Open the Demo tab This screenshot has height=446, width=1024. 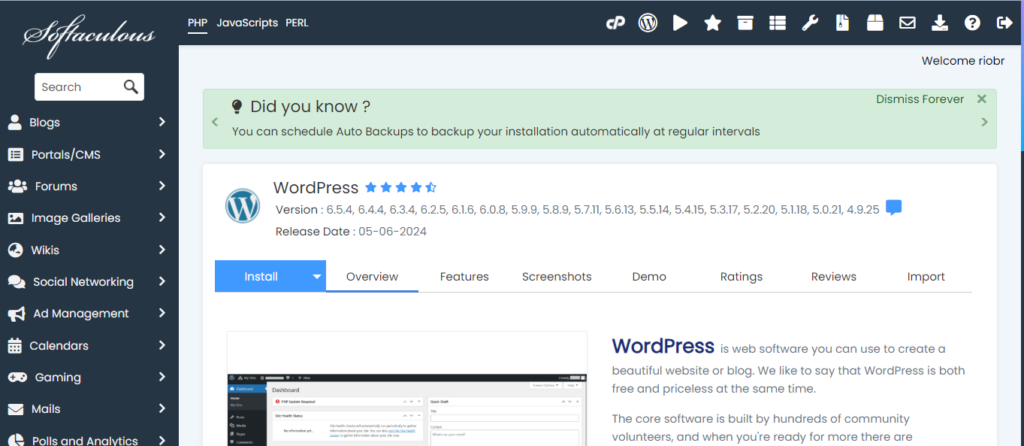[649, 276]
